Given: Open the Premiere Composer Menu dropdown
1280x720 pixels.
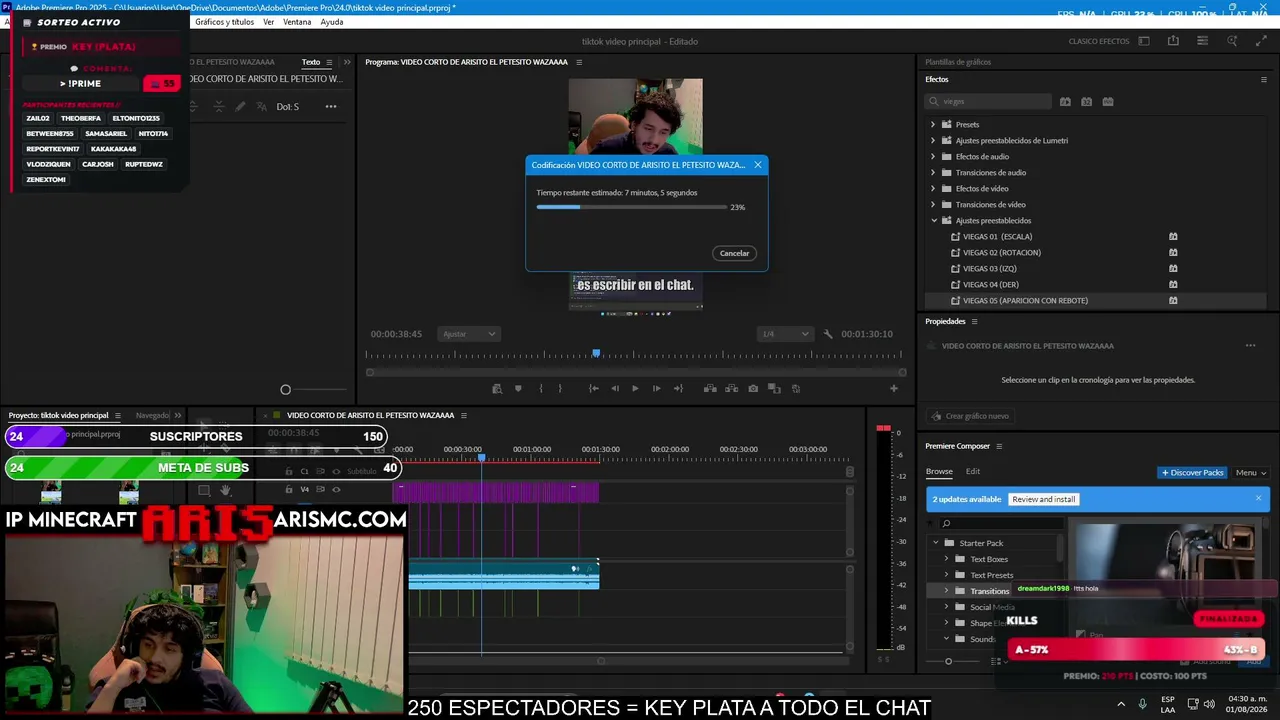Looking at the screenshot, I should tap(1250, 473).
